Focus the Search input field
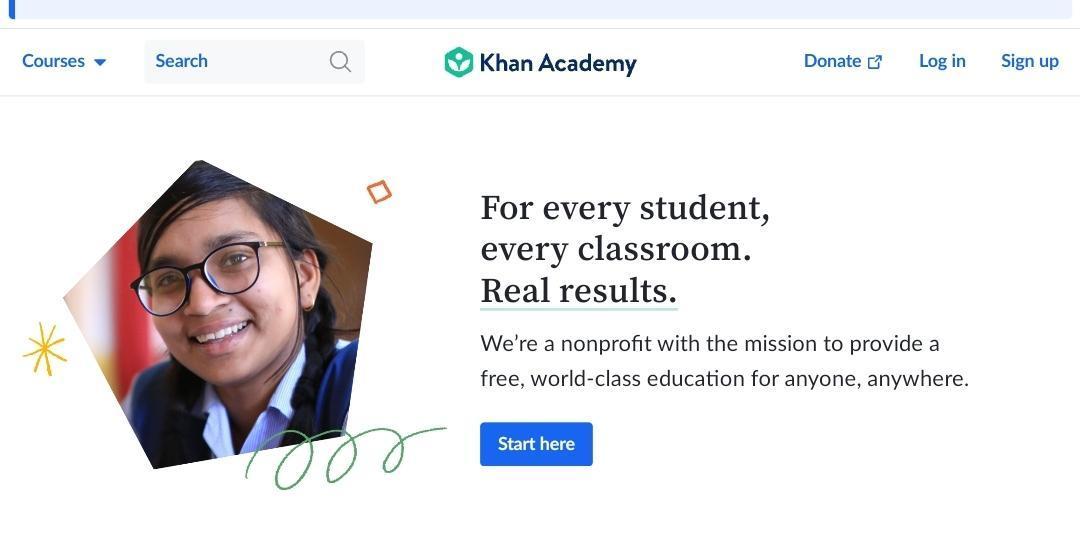The height and width of the screenshot is (537, 1080). pyautogui.click(x=254, y=61)
